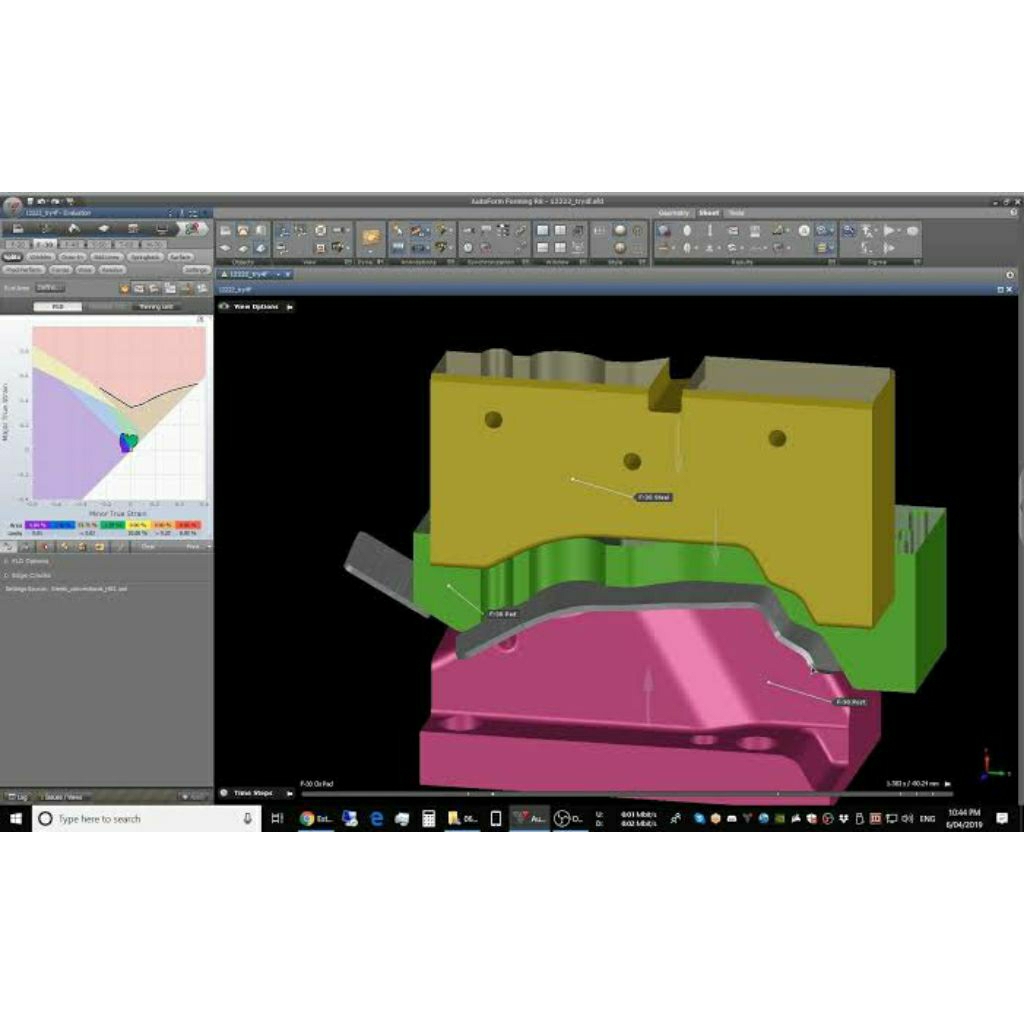This screenshot has height=1024, width=1024.
Task: Open the Springback evaluation icon
Action: [146, 257]
